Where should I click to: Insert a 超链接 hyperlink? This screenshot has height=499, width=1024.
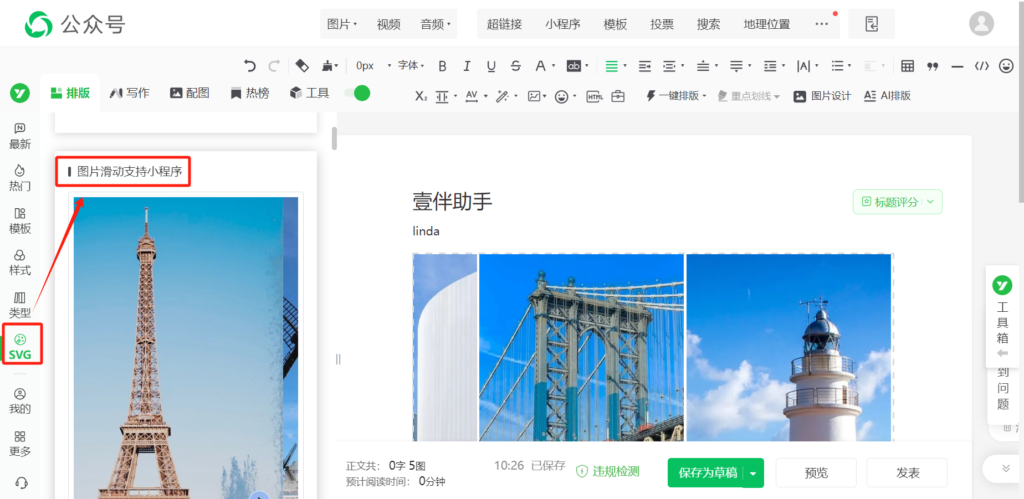click(x=504, y=24)
